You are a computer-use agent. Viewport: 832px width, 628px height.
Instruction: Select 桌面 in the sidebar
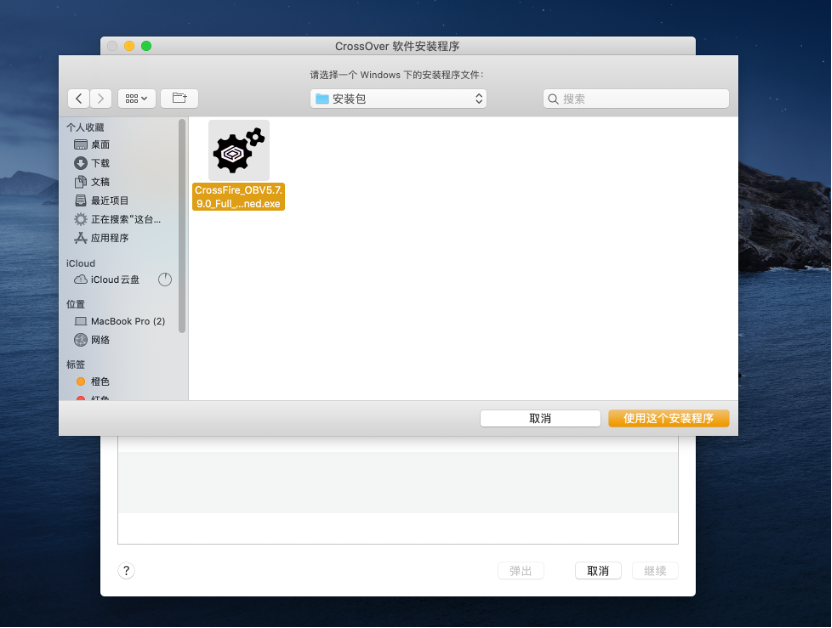tap(100, 144)
